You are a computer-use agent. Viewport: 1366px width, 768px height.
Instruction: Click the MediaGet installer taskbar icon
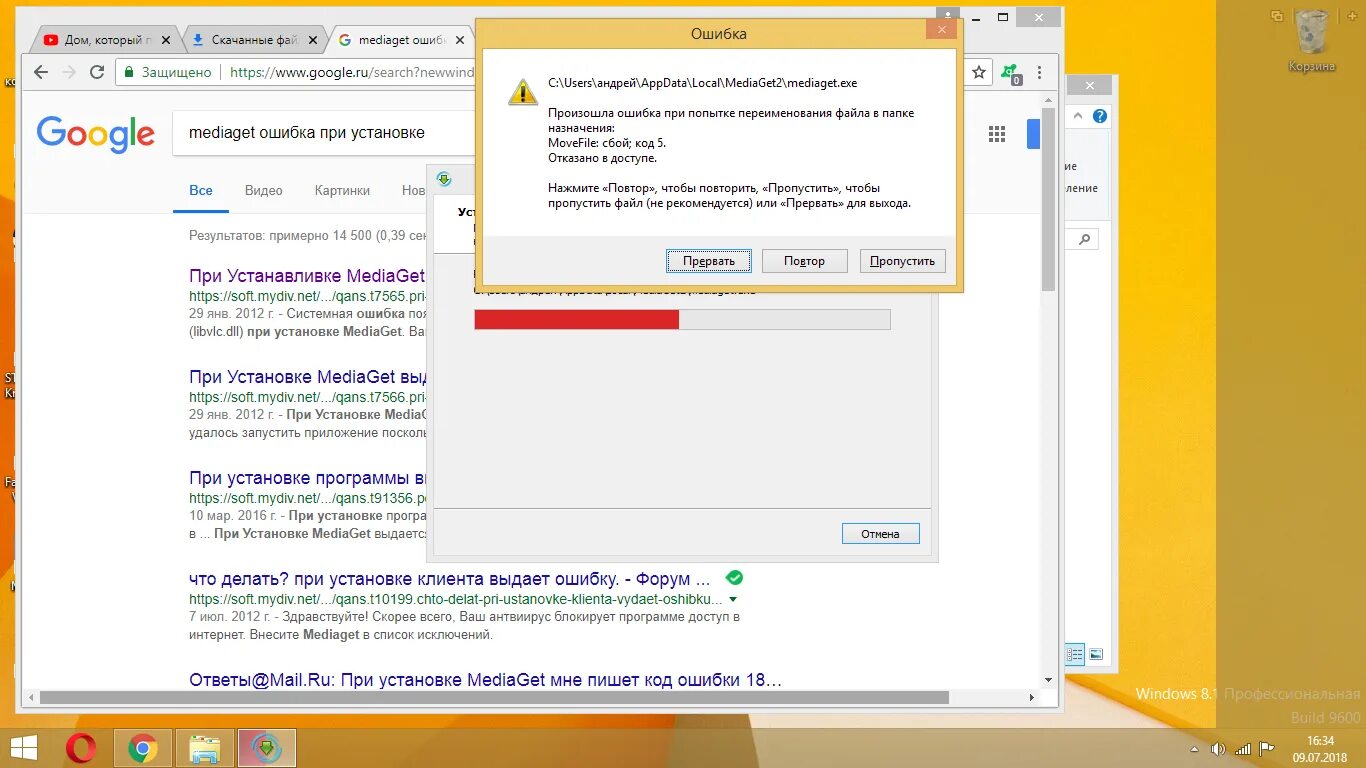(x=266, y=748)
